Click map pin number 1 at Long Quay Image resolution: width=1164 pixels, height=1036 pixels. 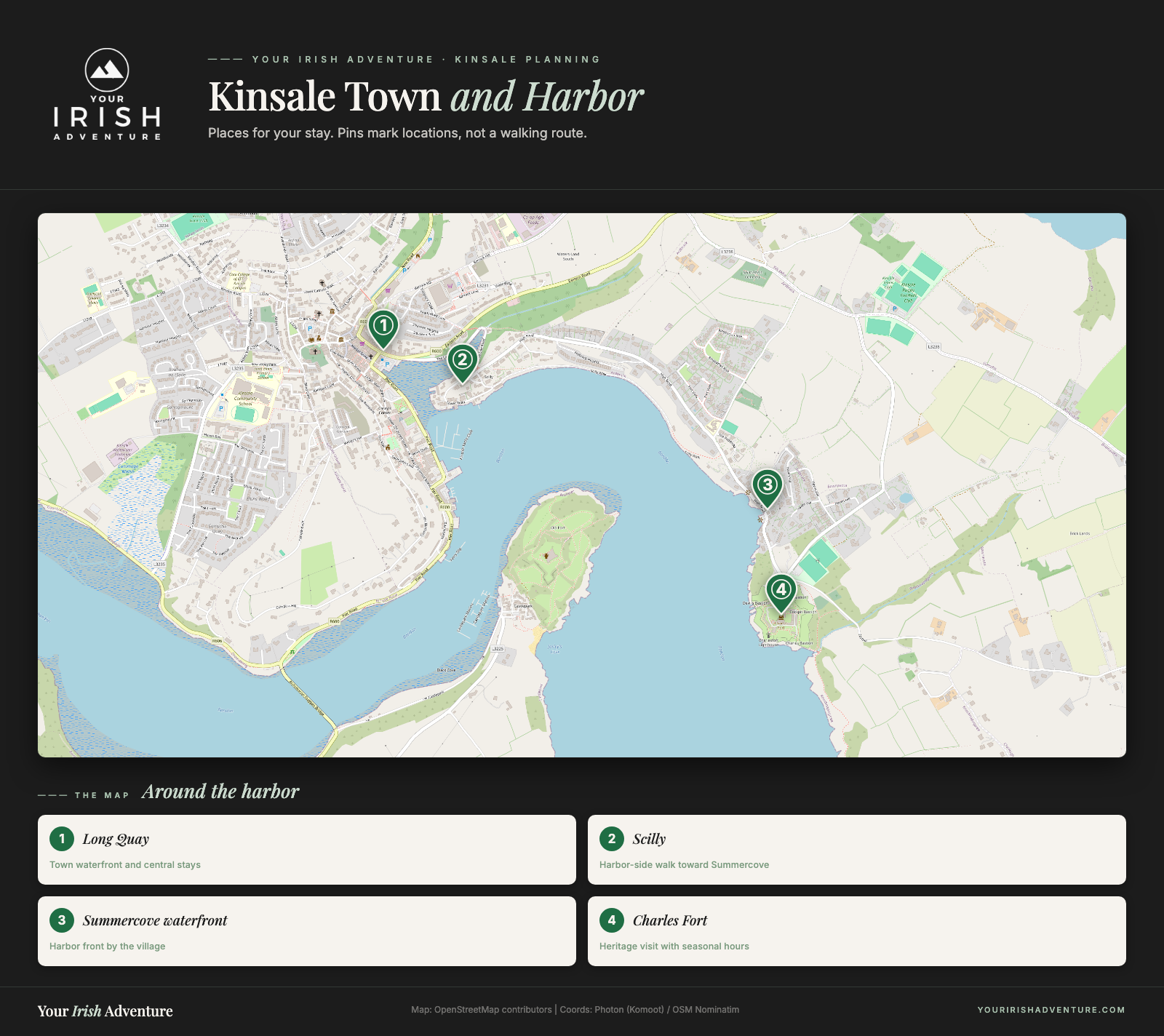click(383, 329)
